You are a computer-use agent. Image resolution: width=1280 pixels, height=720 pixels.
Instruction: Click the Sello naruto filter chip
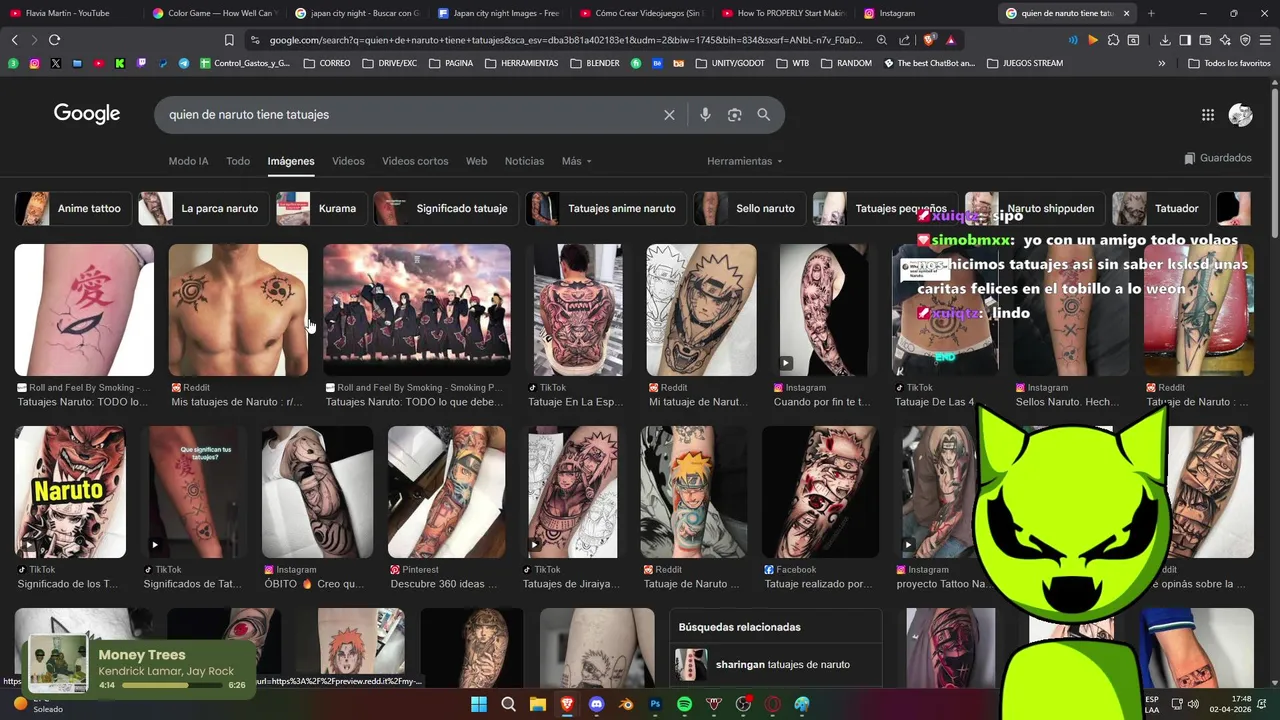coord(749,209)
